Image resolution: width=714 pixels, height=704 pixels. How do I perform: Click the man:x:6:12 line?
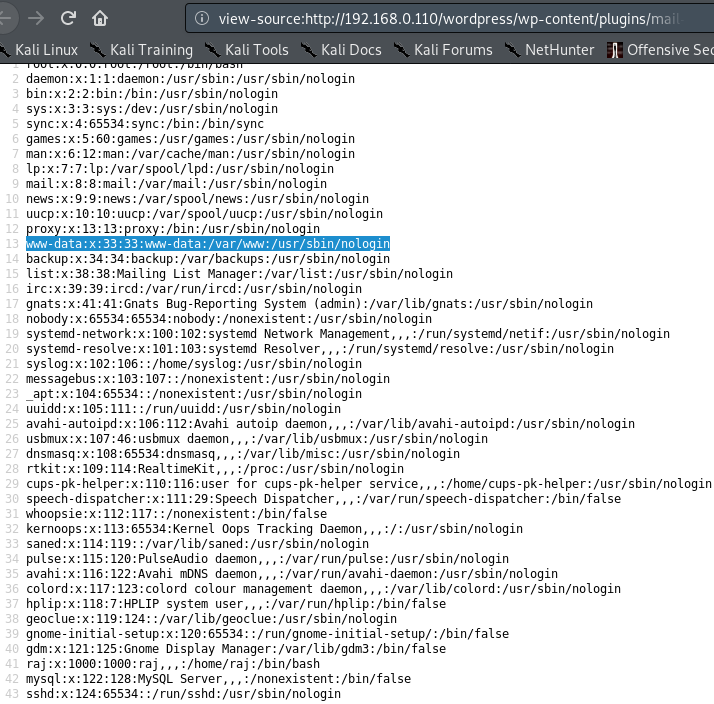coord(190,154)
